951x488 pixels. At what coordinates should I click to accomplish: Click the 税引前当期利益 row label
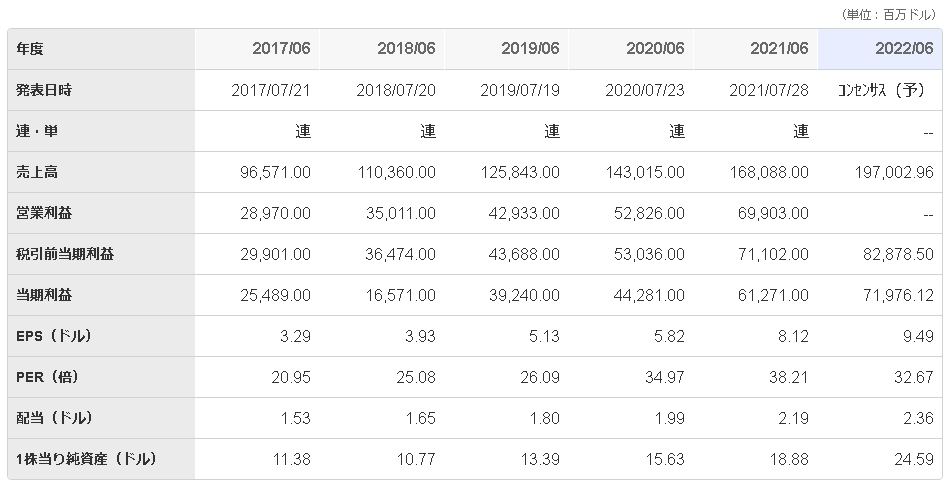coord(65,254)
